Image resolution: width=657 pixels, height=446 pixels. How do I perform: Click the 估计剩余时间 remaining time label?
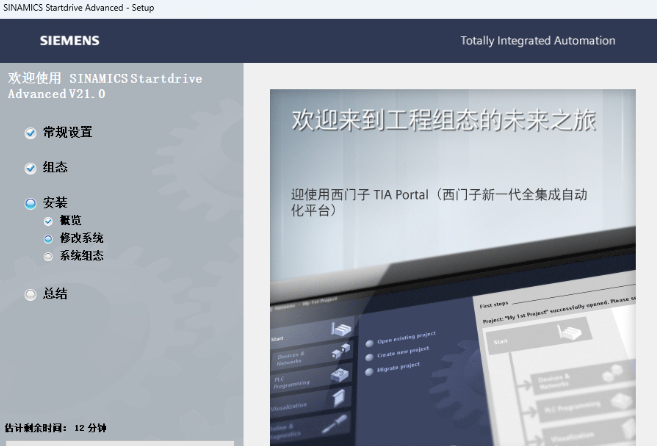pos(55,428)
